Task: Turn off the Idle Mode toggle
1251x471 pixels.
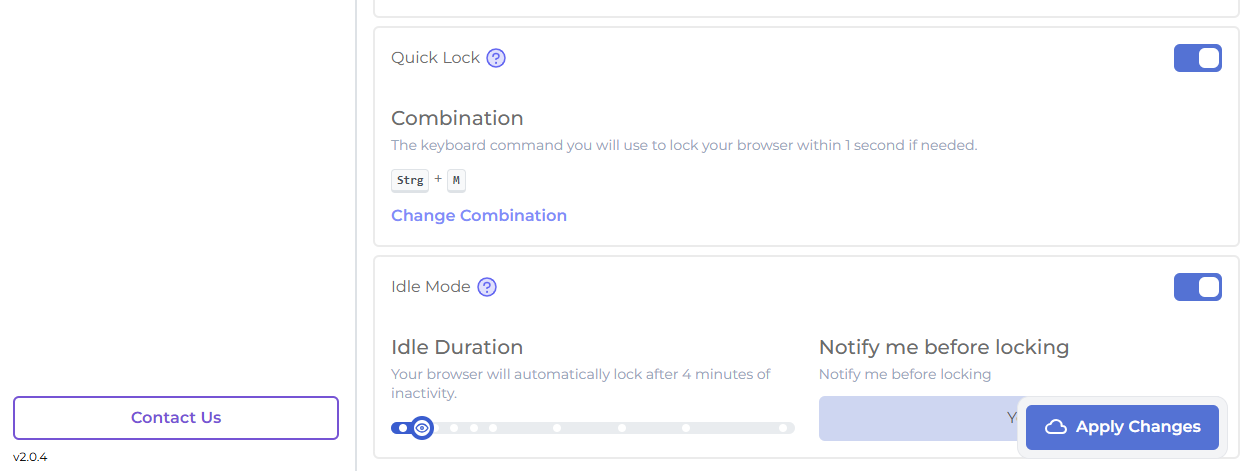Action: click(x=1197, y=287)
